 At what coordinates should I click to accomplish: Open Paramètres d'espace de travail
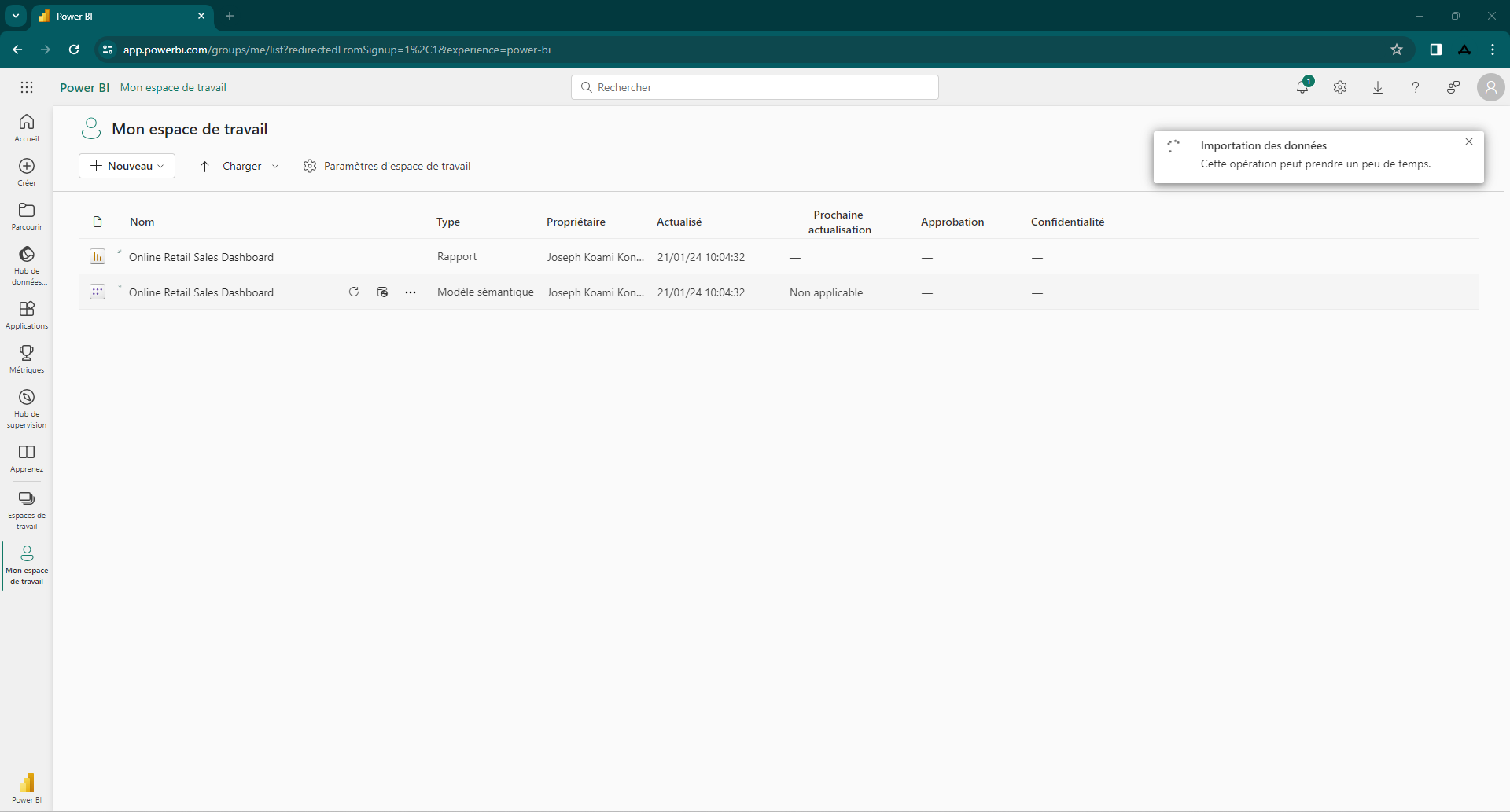coord(387,166)
